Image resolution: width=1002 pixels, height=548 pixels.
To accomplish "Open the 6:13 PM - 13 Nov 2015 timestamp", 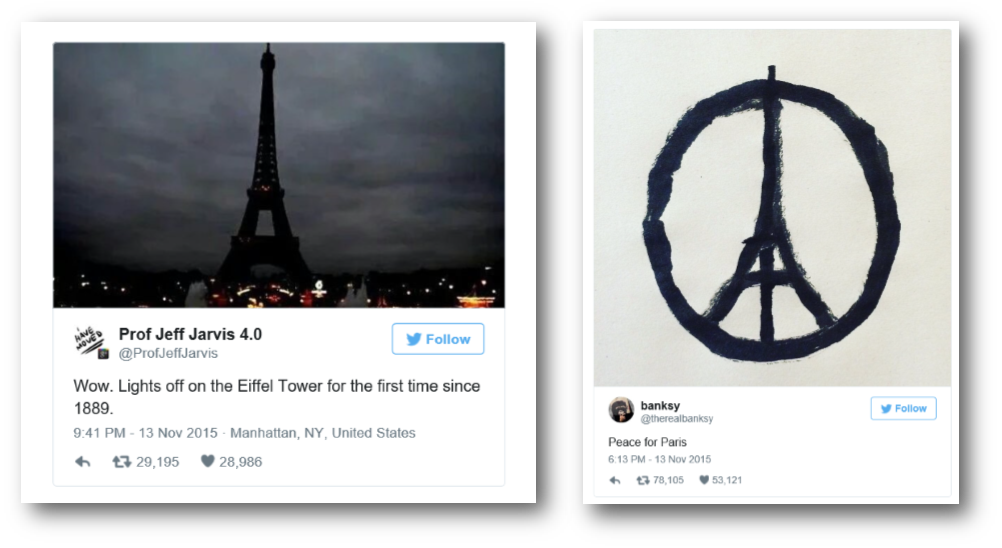I will click(659, 459).
